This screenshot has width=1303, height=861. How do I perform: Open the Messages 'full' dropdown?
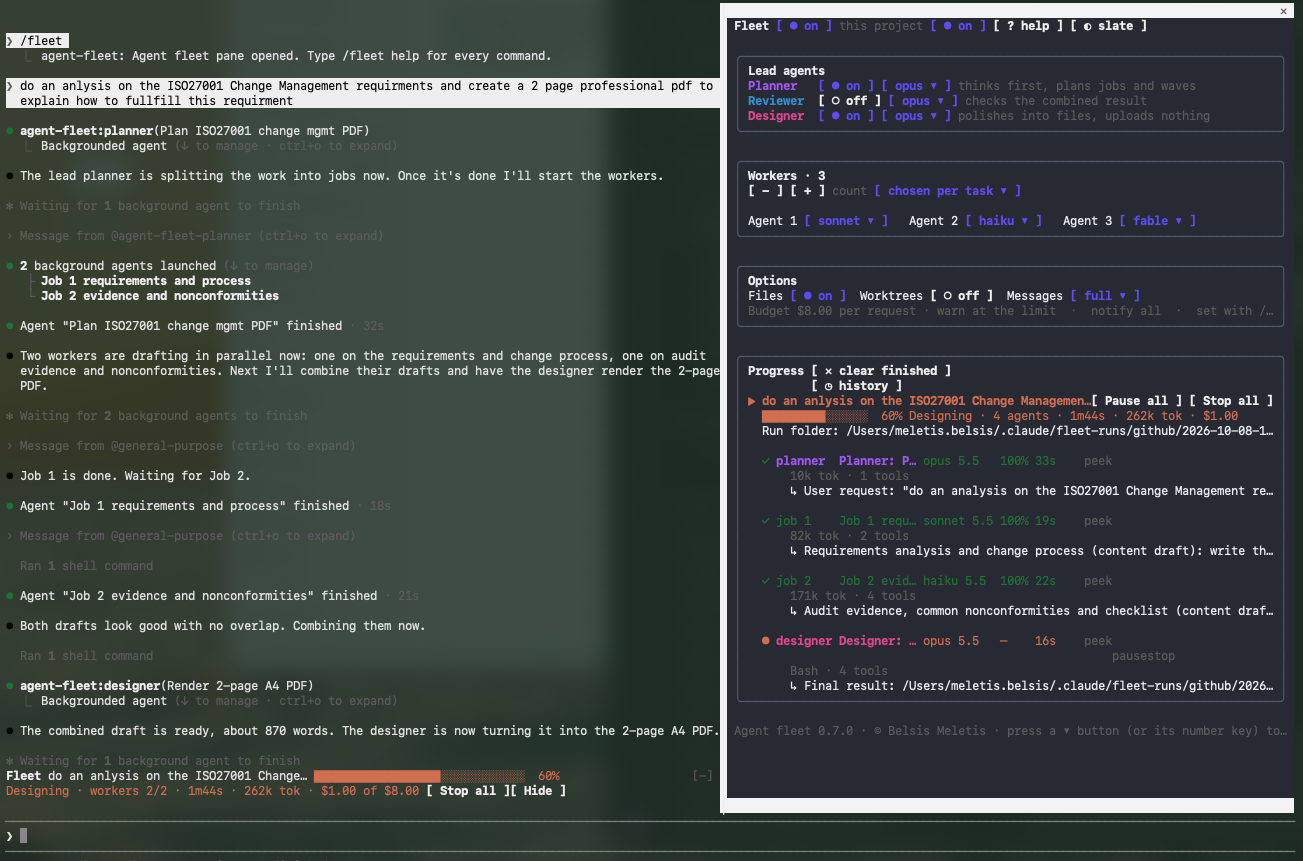click(x=1105, y=296)
